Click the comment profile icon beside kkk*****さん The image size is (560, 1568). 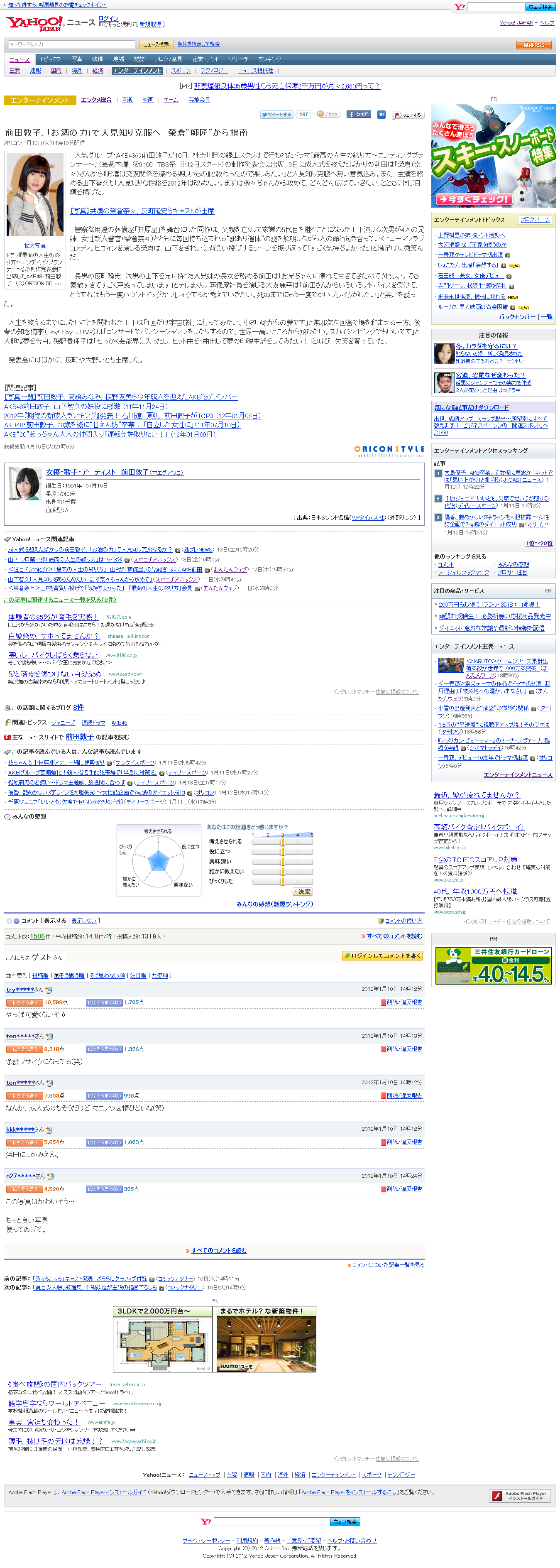click(49, 1130)
